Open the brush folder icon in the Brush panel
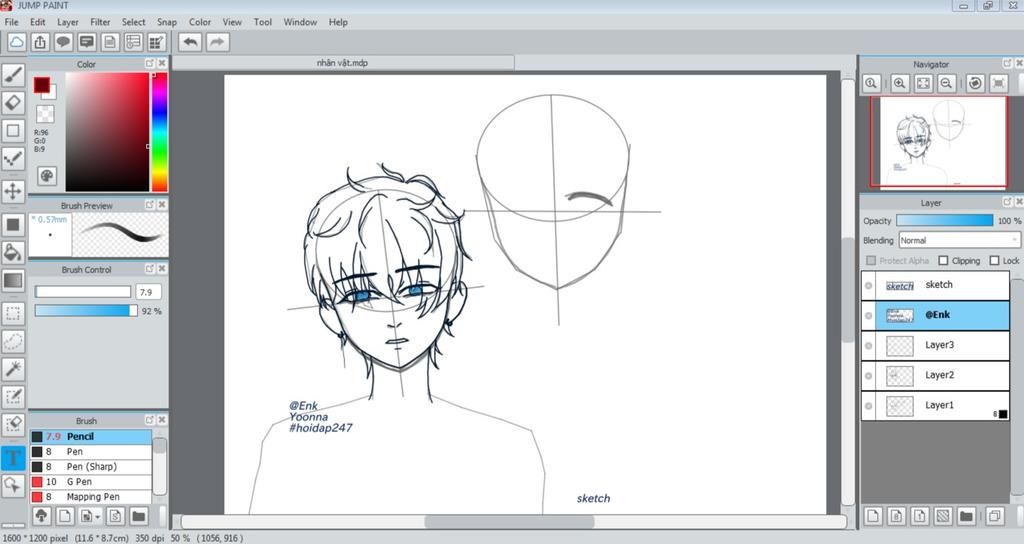The width and height of the screenshot is (1024, 544). [138, 516]
